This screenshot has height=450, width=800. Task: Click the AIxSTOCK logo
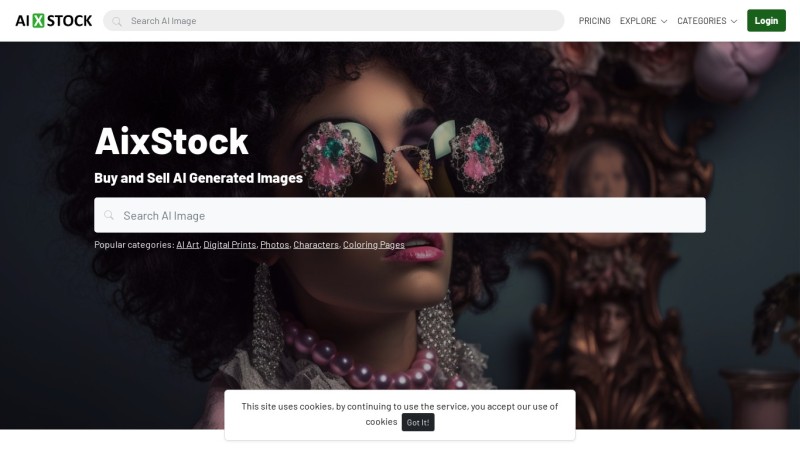[x=54, y=21]
